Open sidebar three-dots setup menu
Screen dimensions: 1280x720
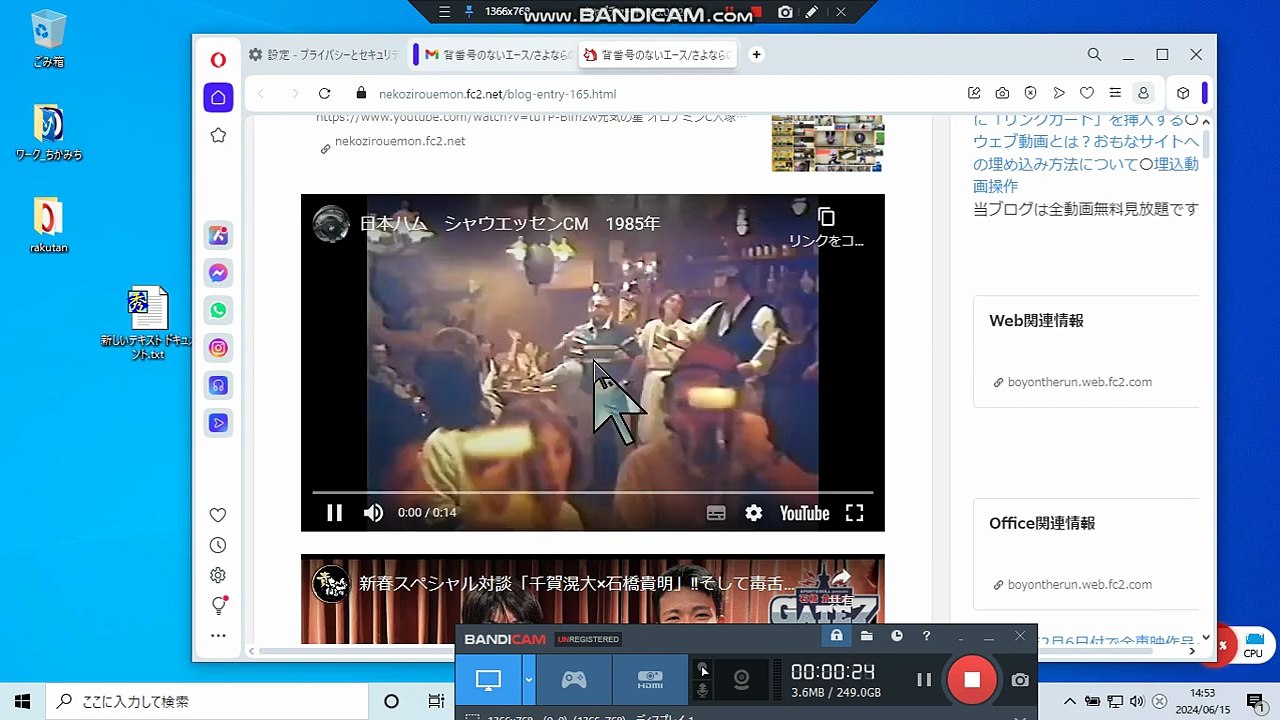[218, 635]
